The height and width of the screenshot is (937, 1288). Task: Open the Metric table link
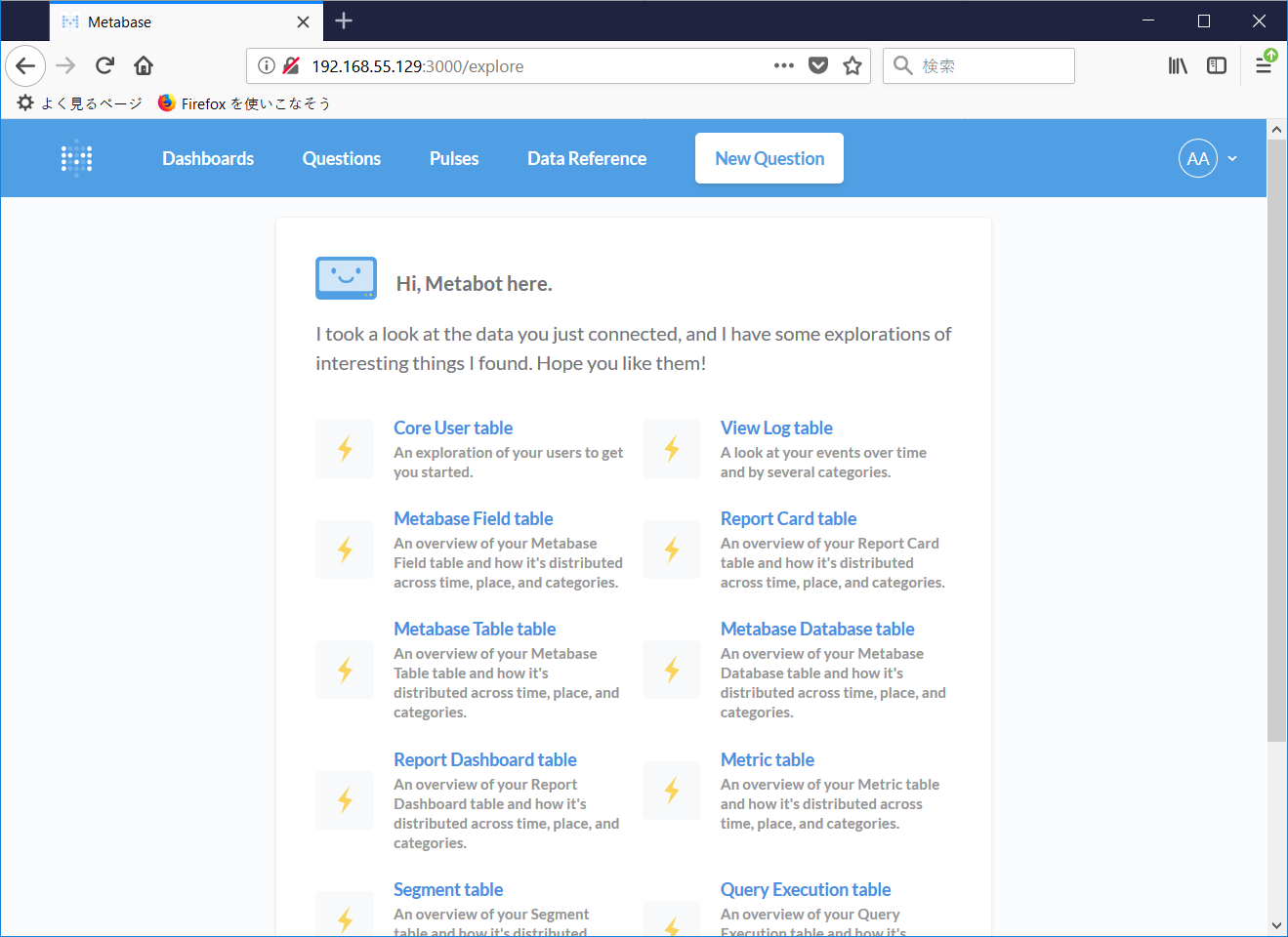[768, 759]
